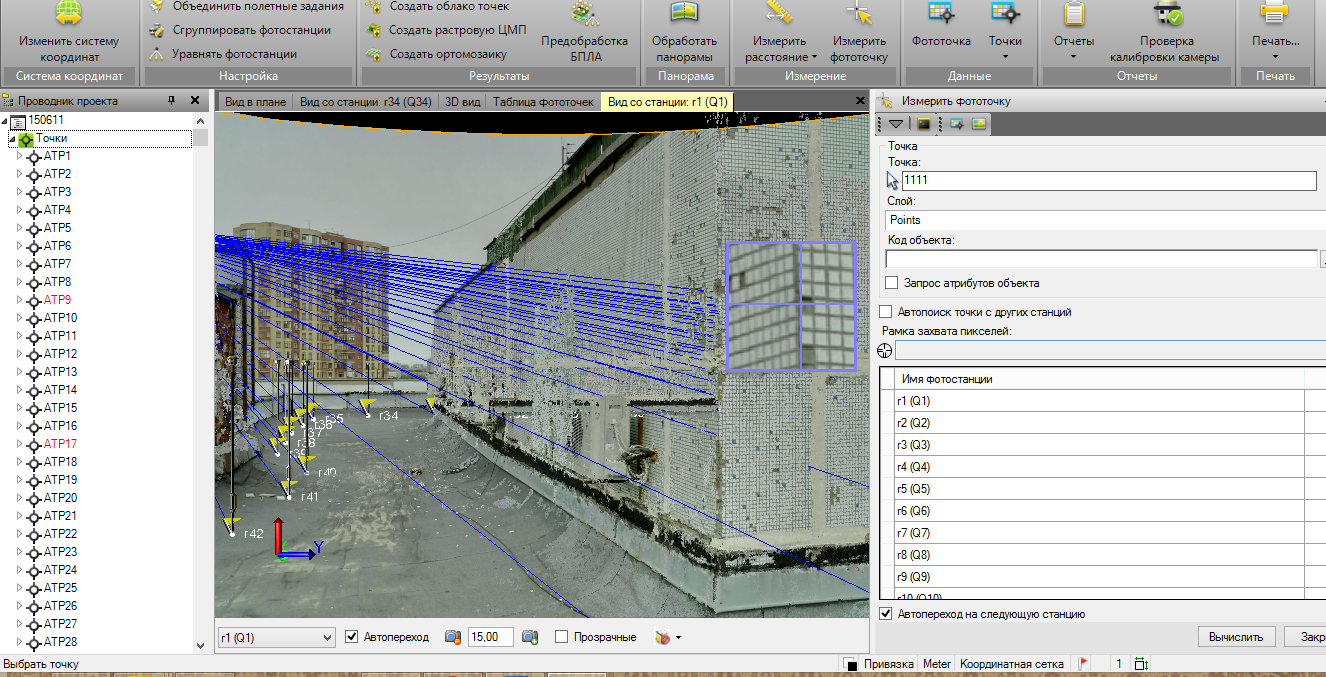Enable the Прозрачные checkbox
Viewport: 1326px width, 677px height.
[562, 637]
